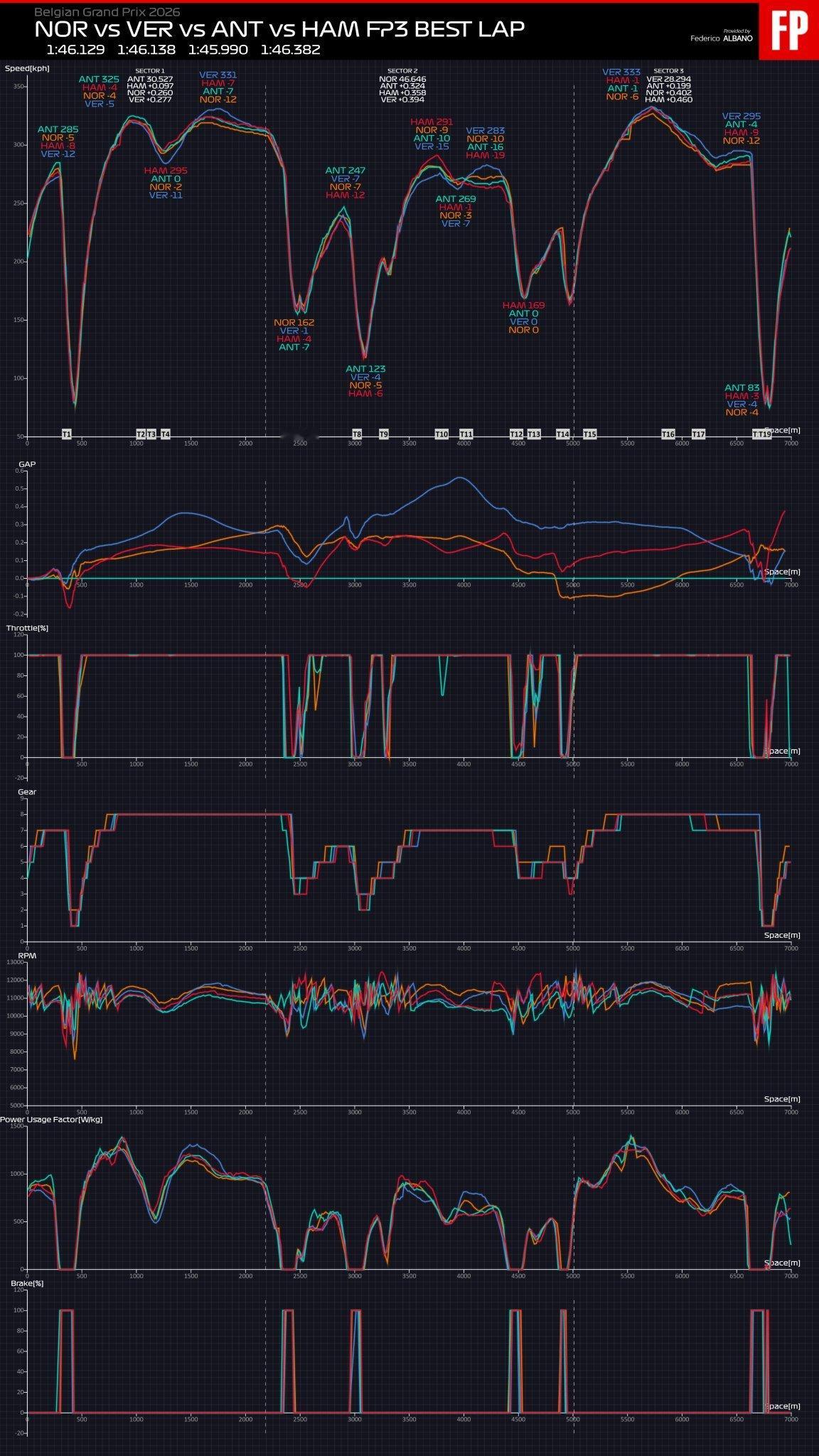
Task: Click the 'Speed[kph]' axis label
Action: tap(26, 68)
